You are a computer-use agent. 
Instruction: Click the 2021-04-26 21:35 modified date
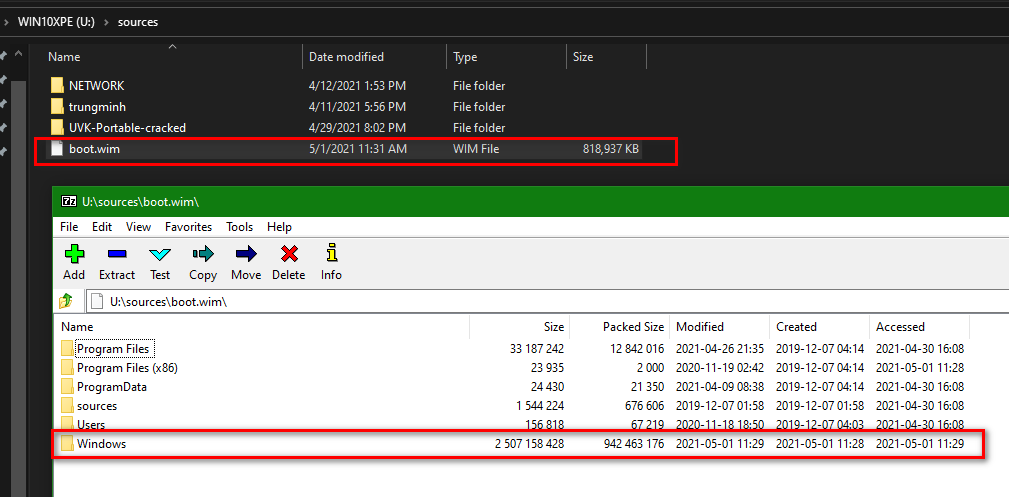tap(719, 349)
